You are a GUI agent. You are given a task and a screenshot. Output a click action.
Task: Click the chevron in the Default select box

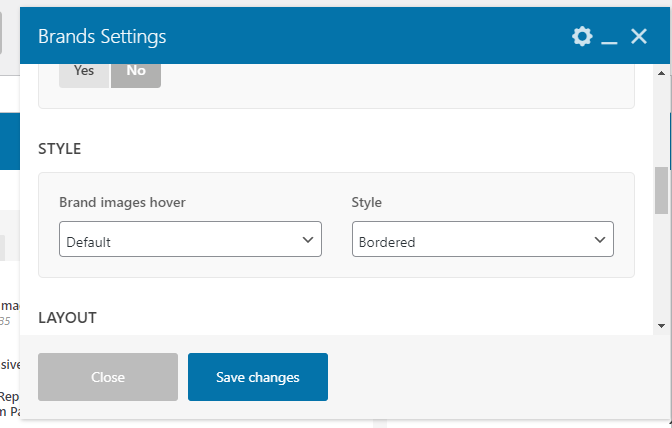[307, 240]
